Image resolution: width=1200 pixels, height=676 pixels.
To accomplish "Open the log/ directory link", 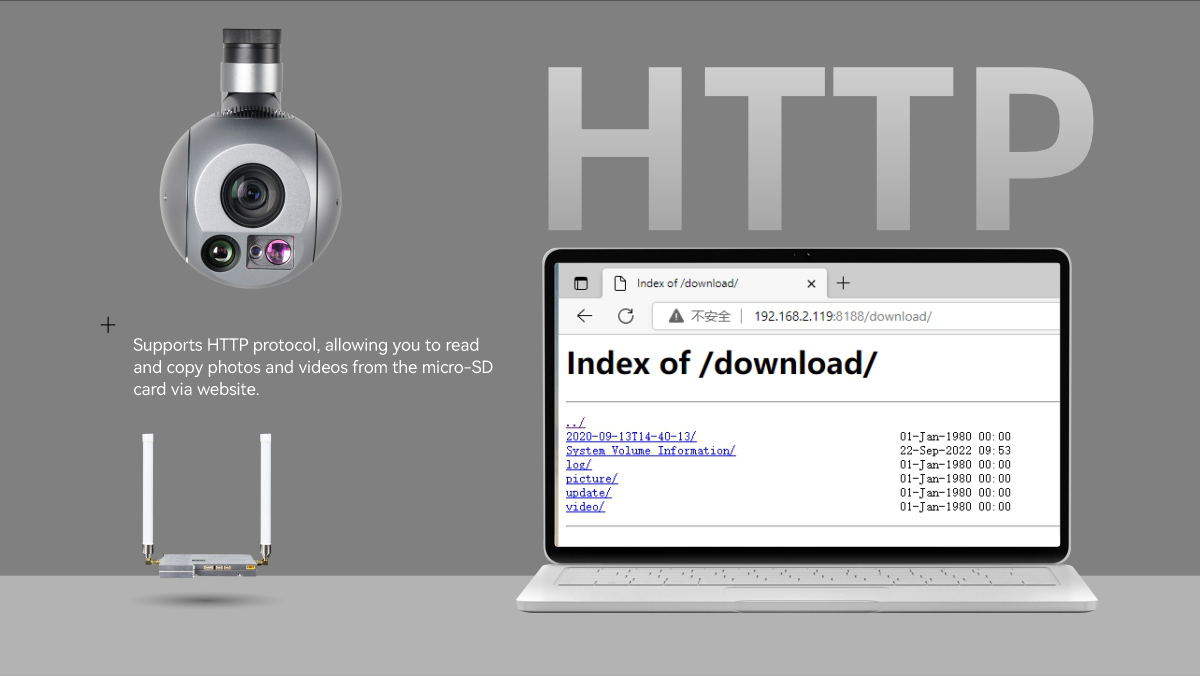I will (578, 465).
